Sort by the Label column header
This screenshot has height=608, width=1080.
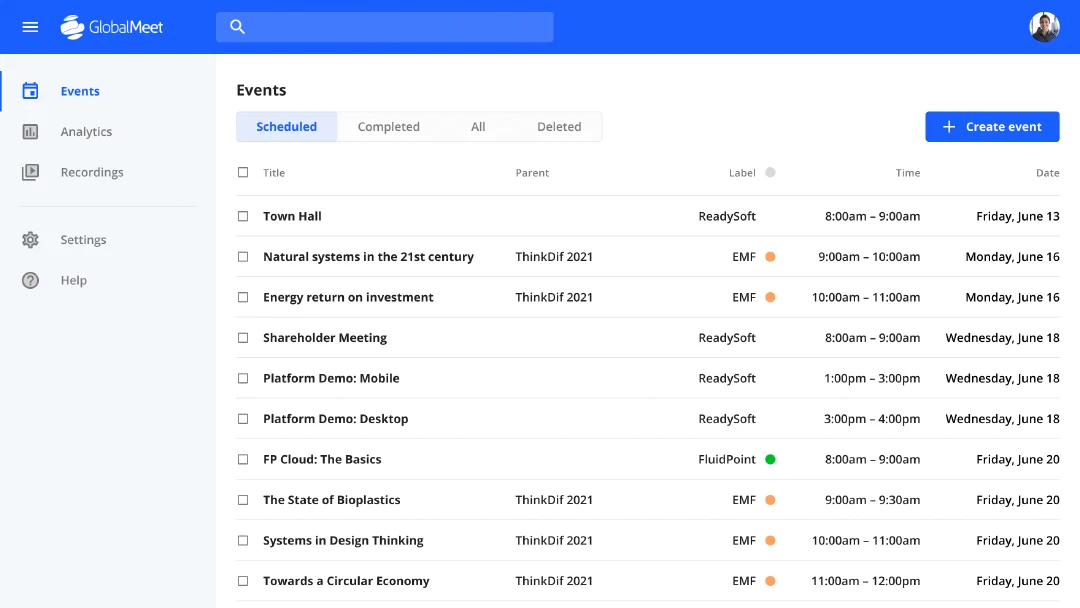[742, 173]
